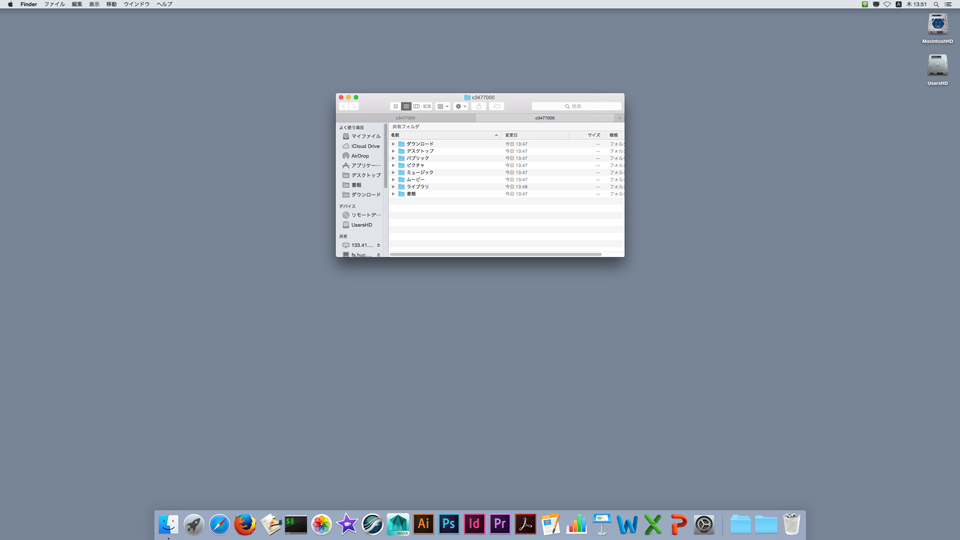Expand the ピクチャ folder row
Image resolution: width=960 pixels, height=540 pixels.
(x=393, y=165)
